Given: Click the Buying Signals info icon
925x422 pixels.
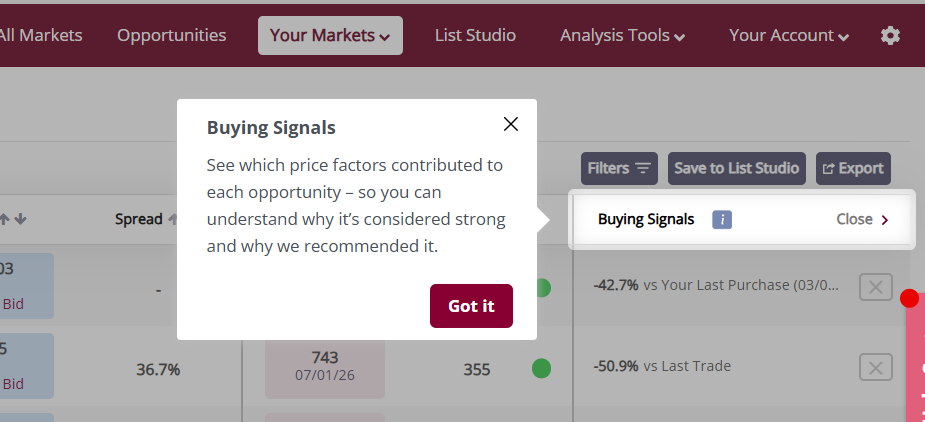Looking at the screenshot, I should pos(722,219).
